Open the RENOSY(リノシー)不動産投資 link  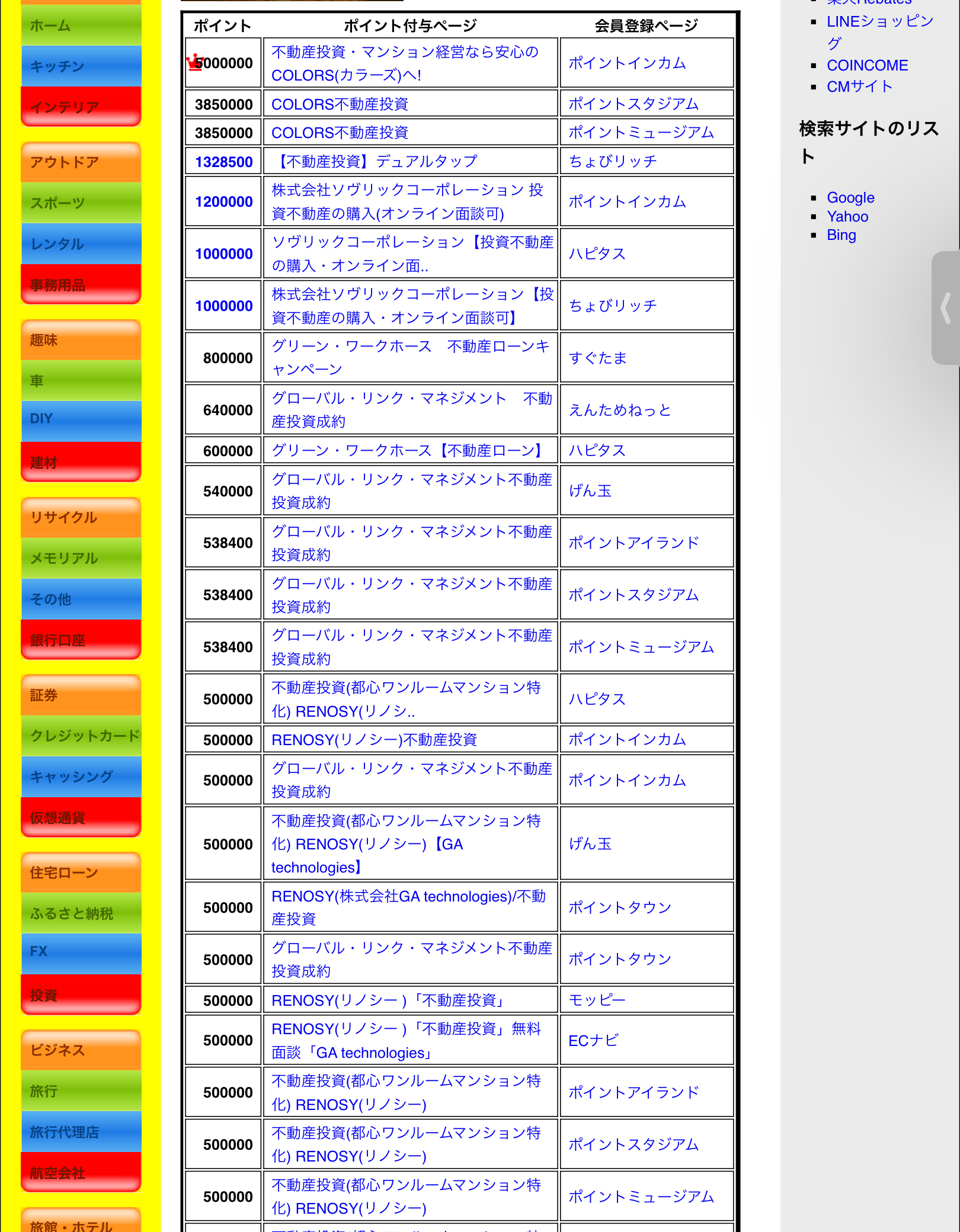click(x=375, y=740)
